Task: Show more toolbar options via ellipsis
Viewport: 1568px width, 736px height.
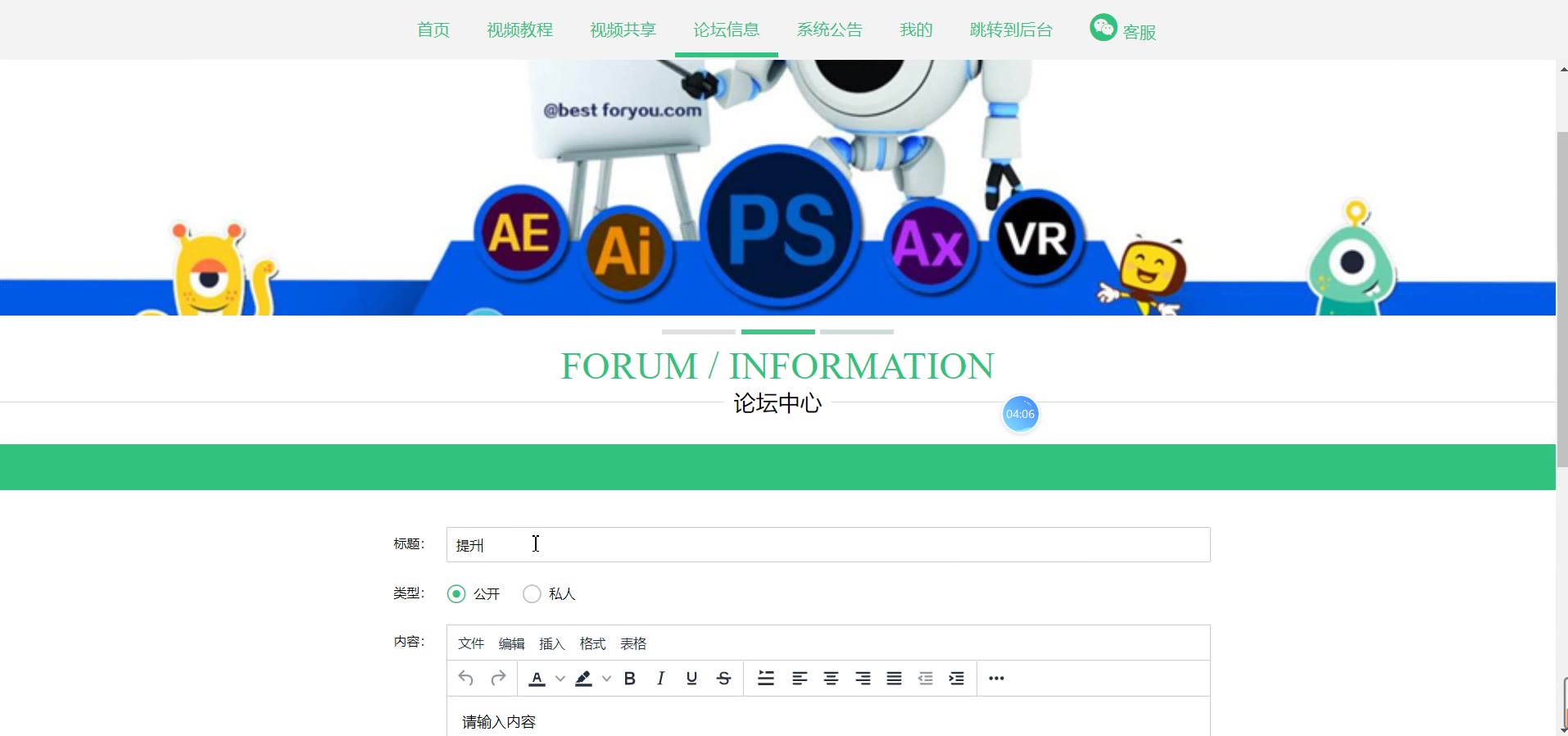Action: tap(996, 679)
